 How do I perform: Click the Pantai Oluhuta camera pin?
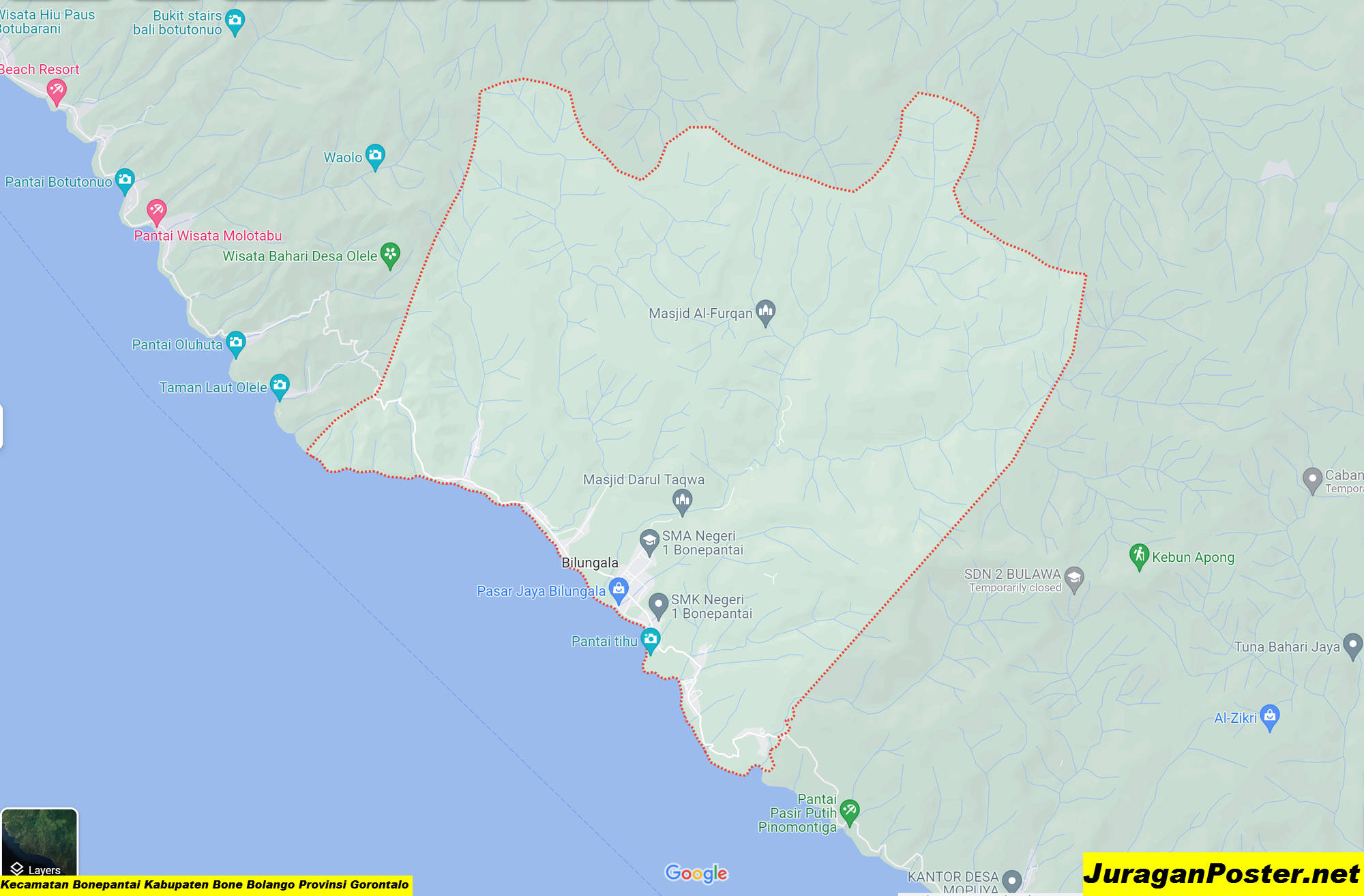pyautogui.click(x=235, y=344)
